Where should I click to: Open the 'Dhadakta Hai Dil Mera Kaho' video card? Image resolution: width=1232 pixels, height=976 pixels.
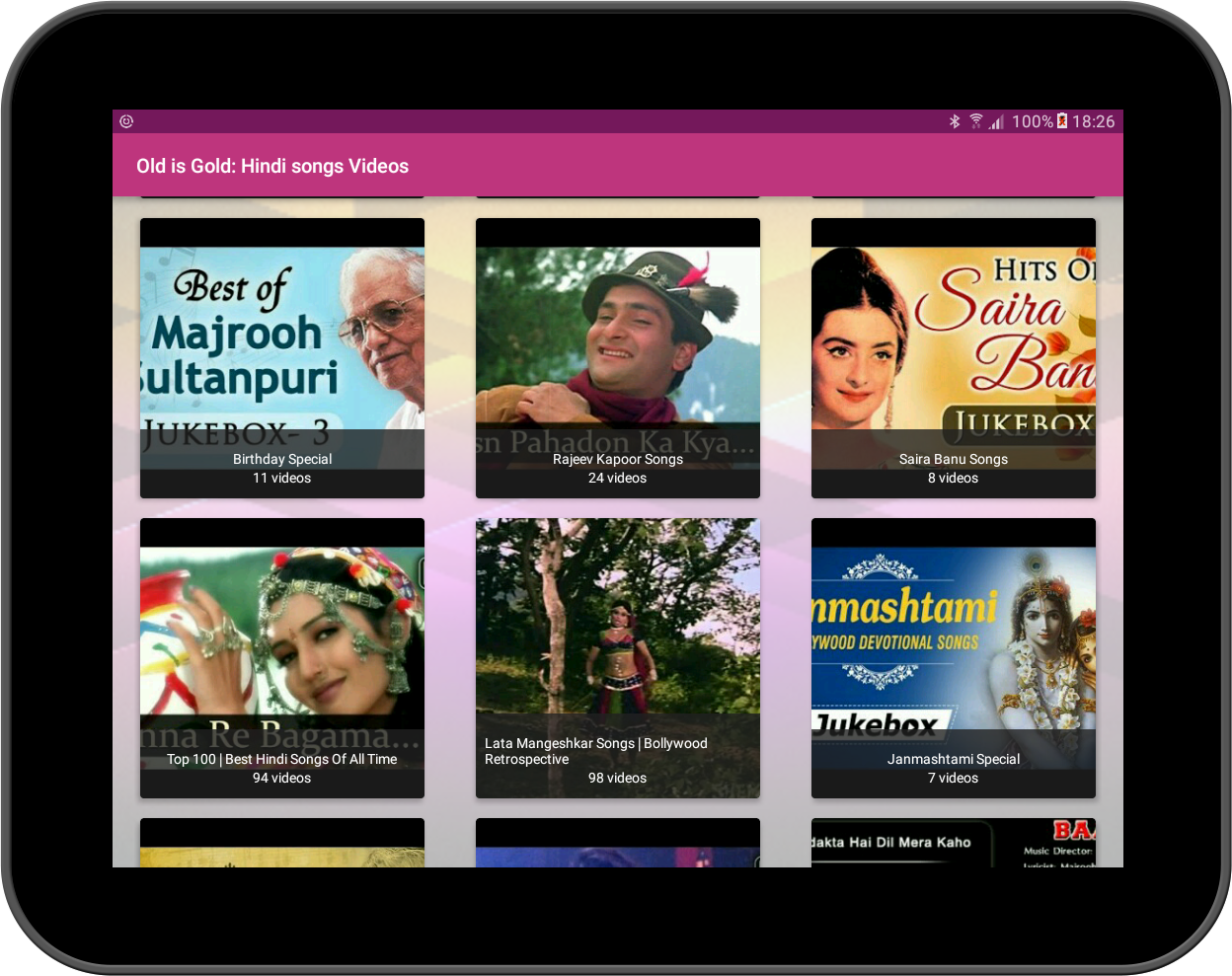coord(954,843)
